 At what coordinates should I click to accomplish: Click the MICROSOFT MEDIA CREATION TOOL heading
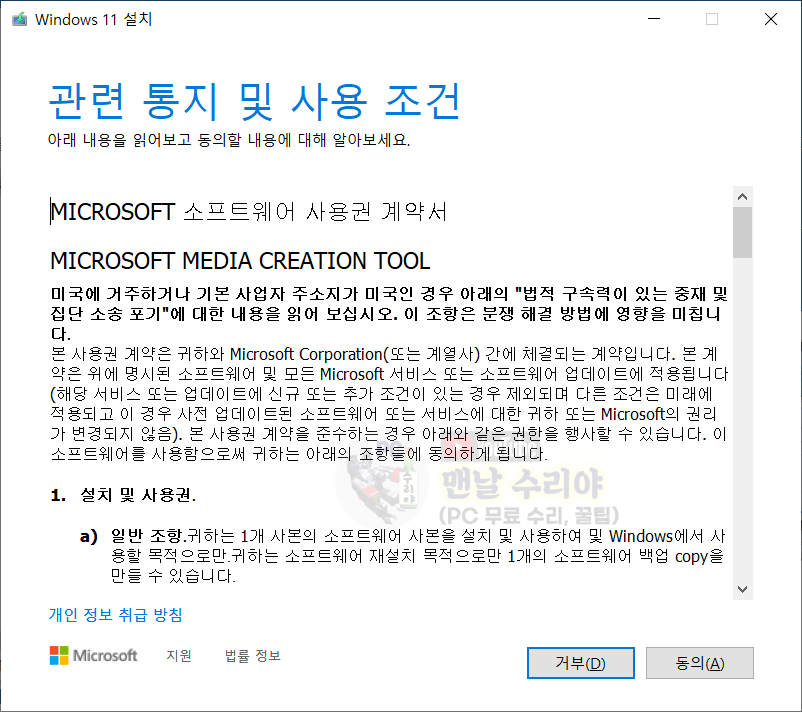[x=240, y=260]
